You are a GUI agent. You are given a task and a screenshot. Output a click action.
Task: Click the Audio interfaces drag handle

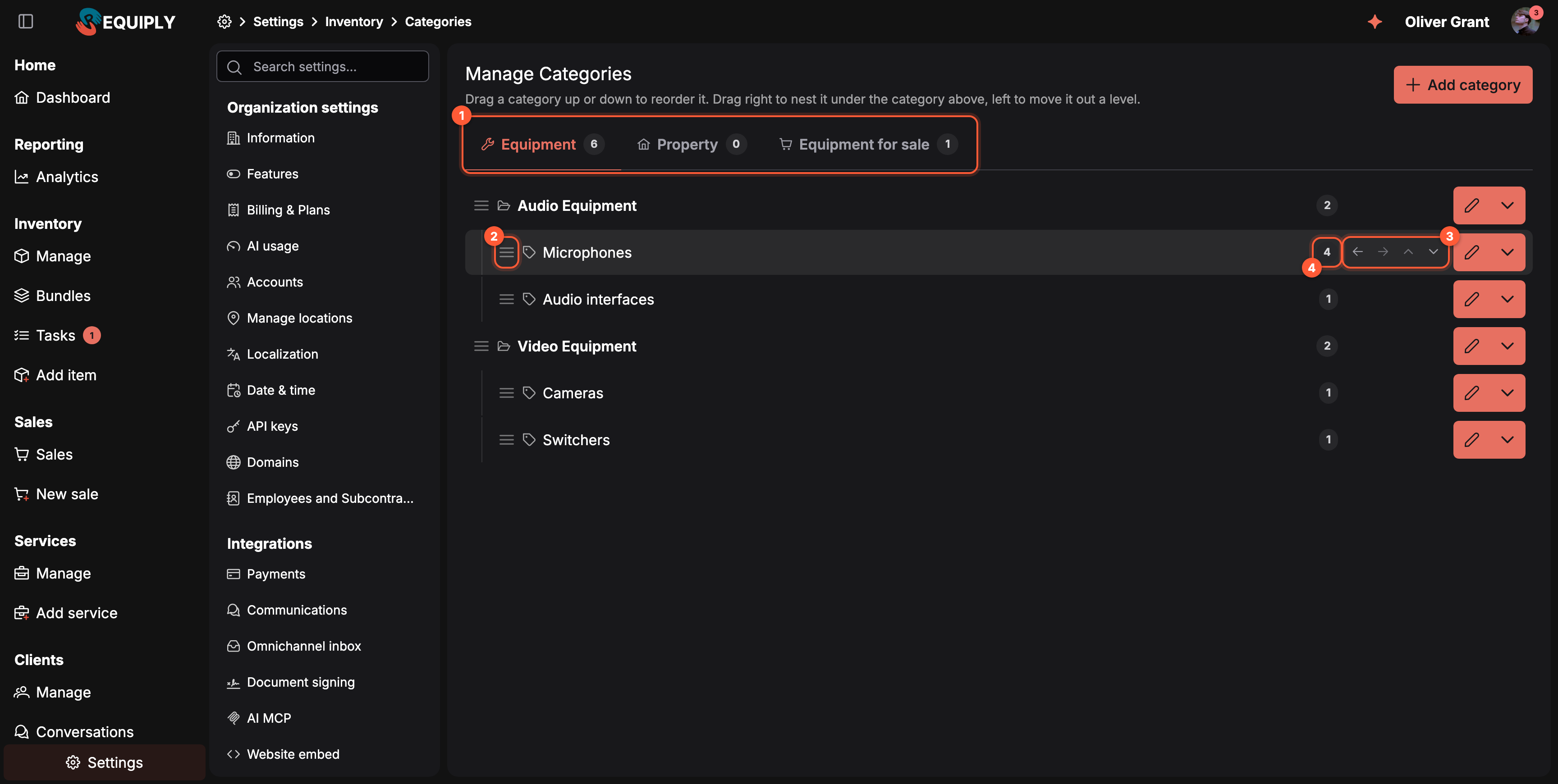pyautogui.click(x=506, y=299)
